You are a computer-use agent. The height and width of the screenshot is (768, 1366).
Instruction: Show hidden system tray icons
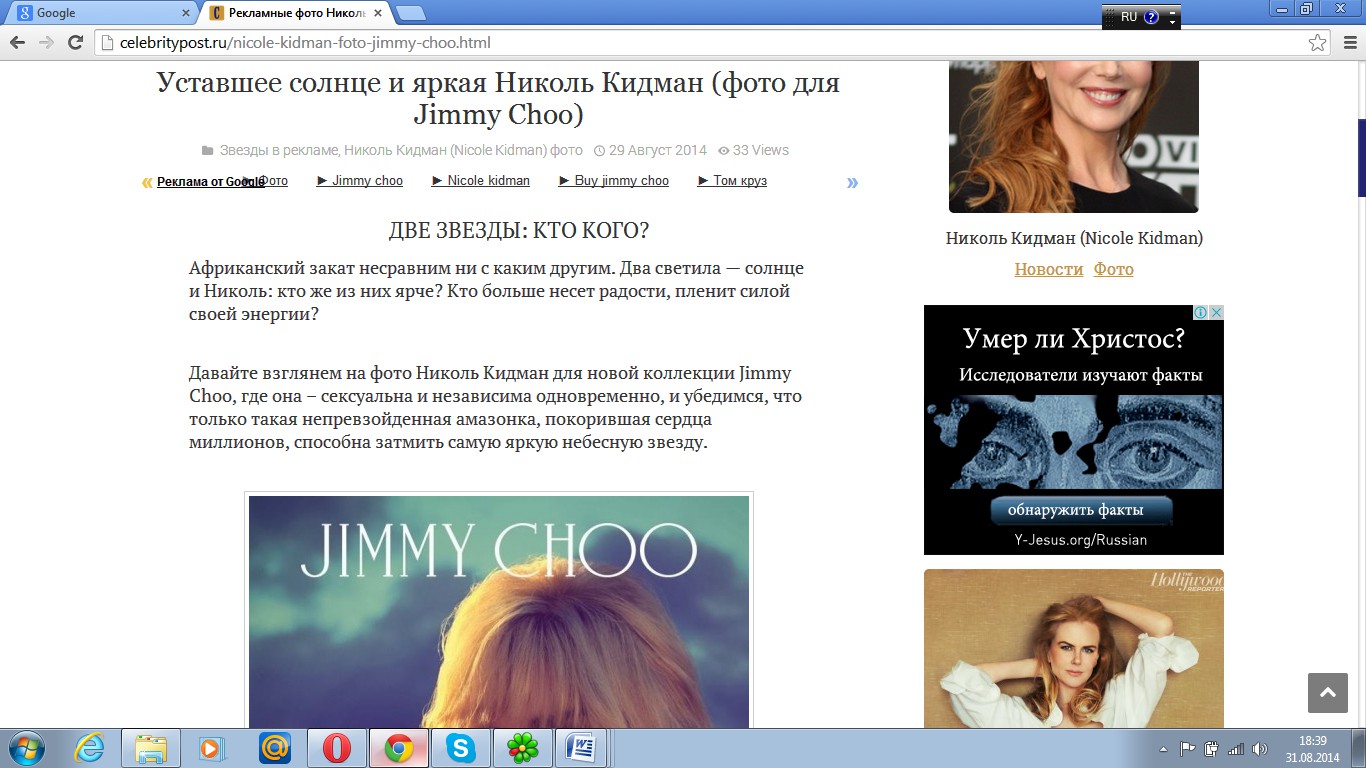[1163, 749]
